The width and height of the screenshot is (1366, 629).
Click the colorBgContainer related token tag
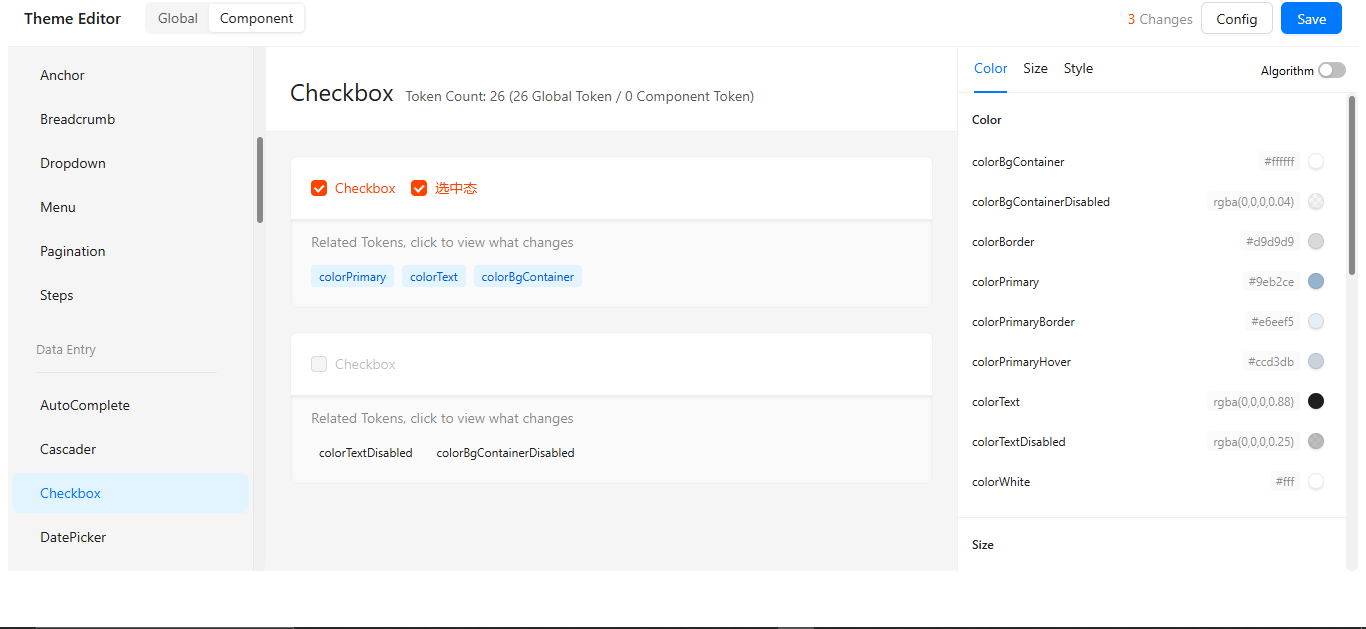pos(528,277)
